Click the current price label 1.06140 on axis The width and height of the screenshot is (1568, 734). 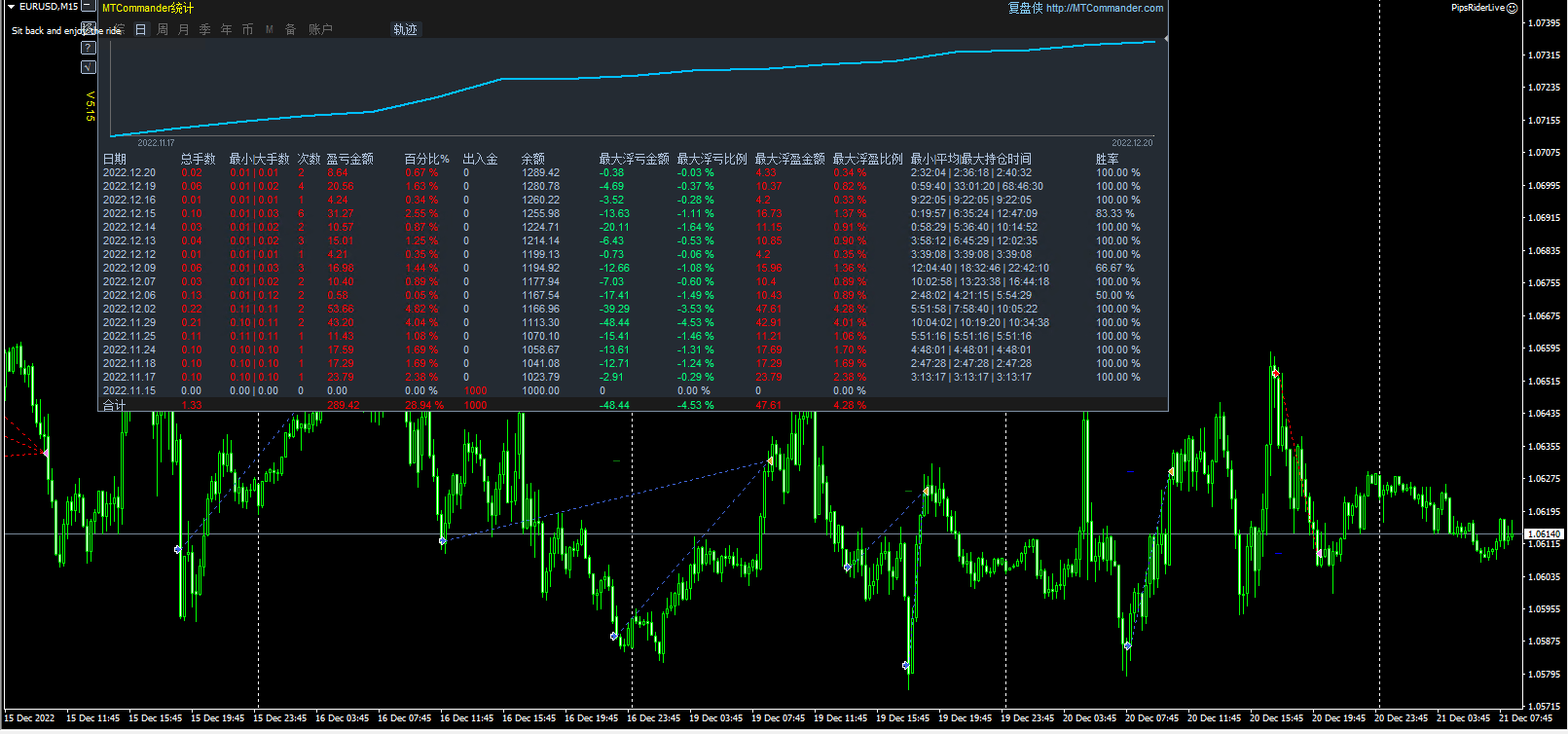tap(1544, 534)
